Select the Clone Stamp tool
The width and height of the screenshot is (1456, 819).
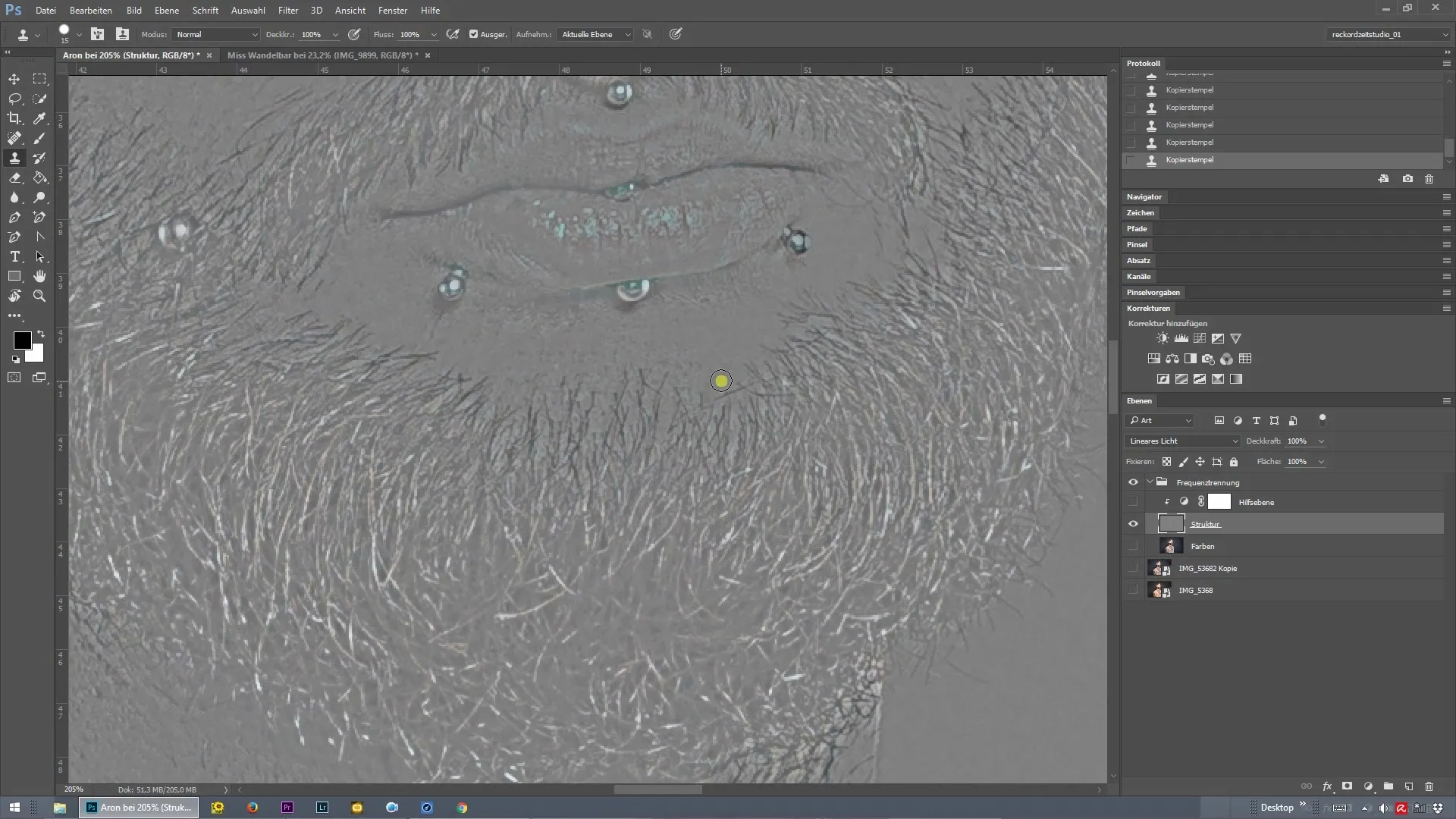click(x=14, y=158)
